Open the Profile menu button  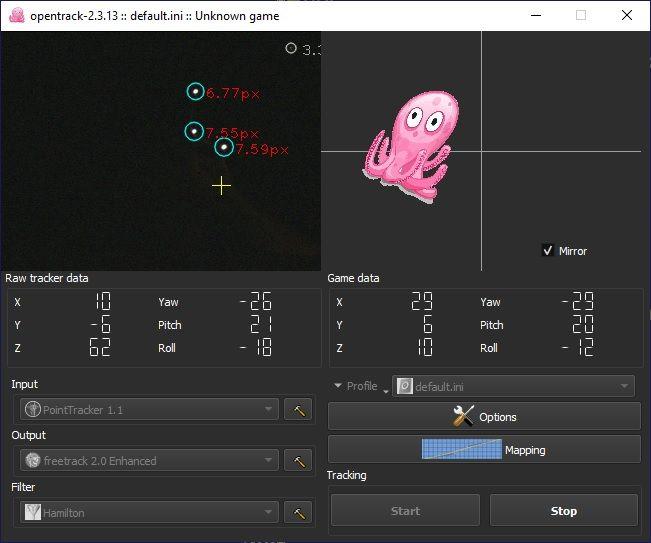pos(360,386)
